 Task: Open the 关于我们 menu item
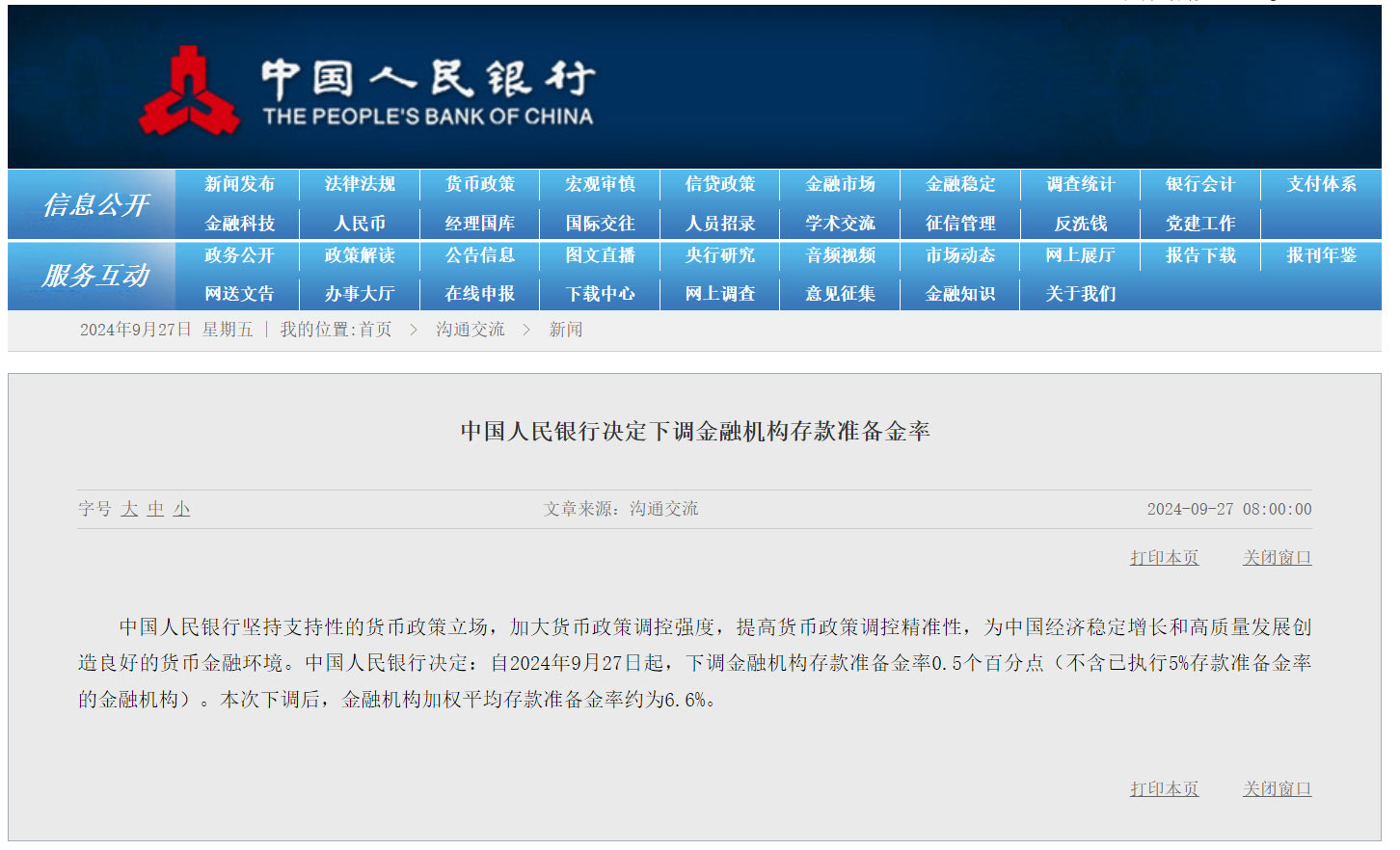tap(1081, 294)
